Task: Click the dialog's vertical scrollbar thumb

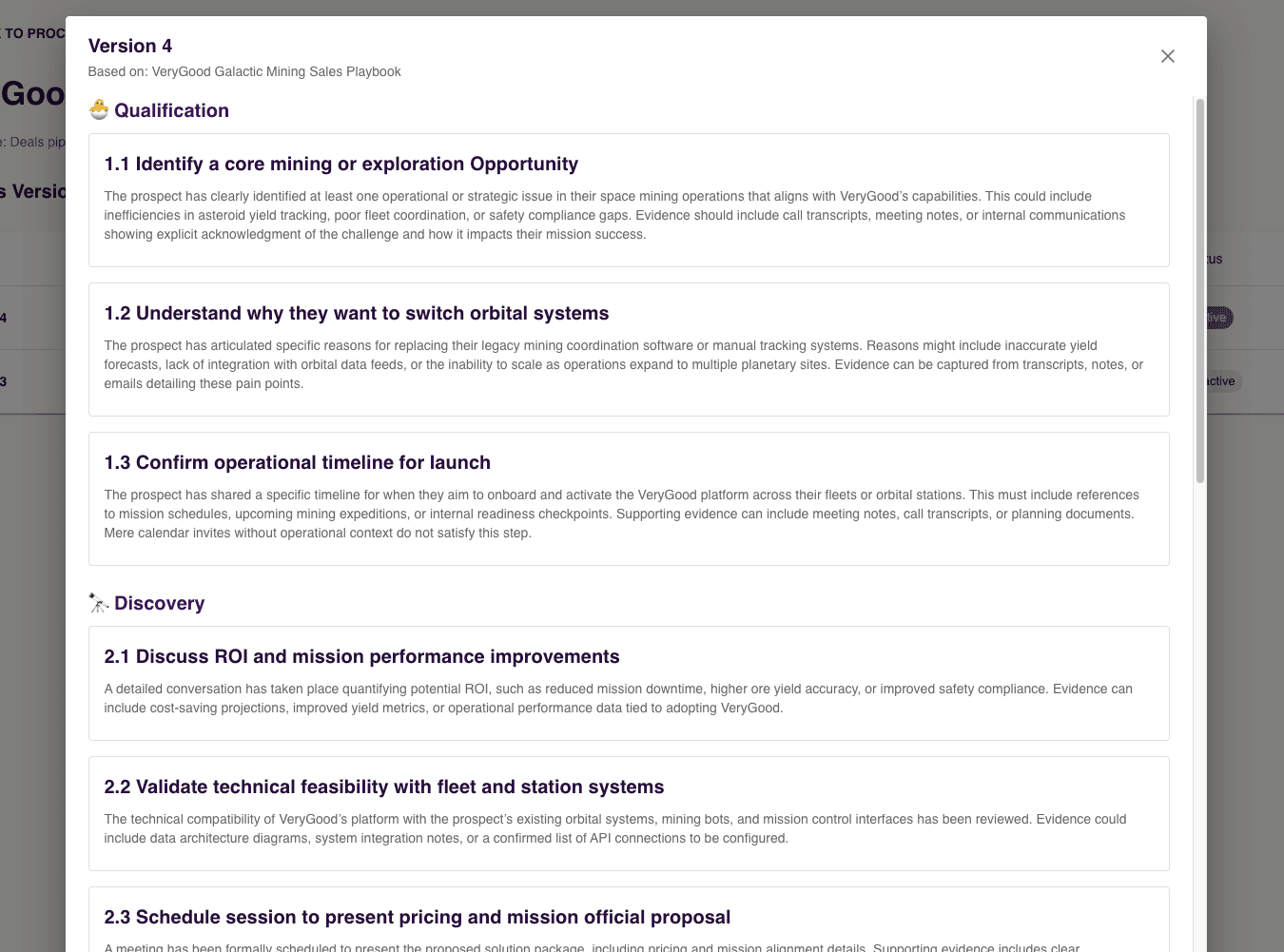Action: (1200, 290)
